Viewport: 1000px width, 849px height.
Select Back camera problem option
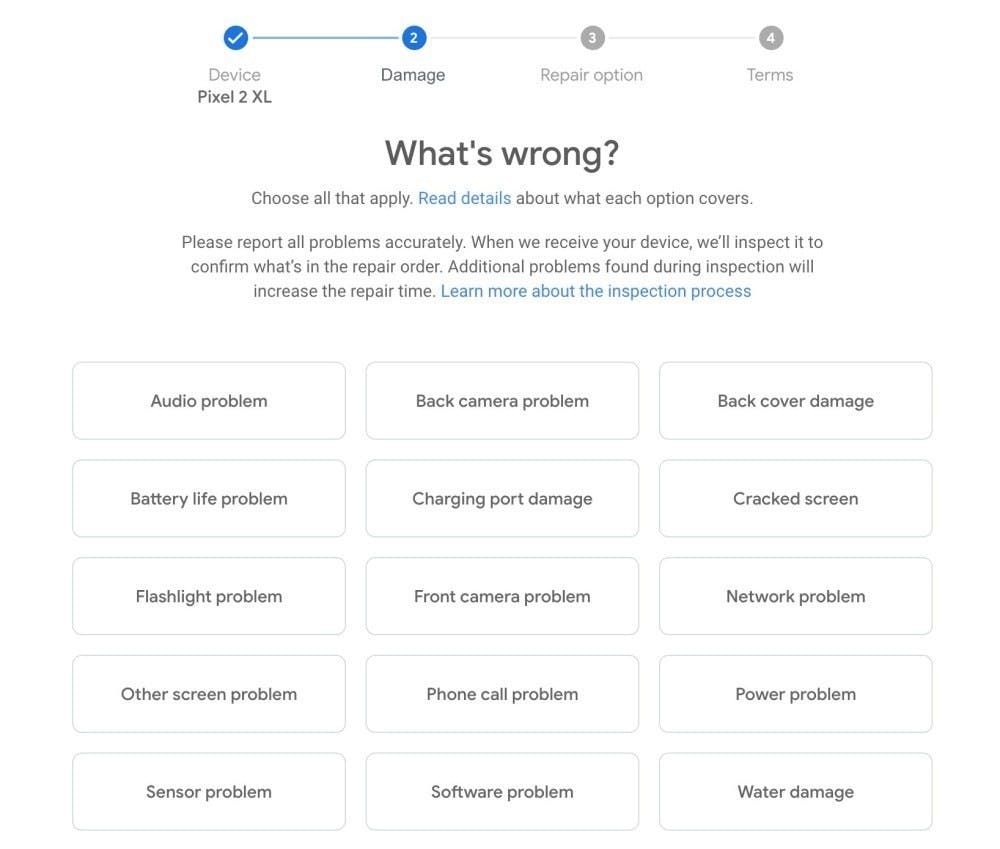(502, 401)
